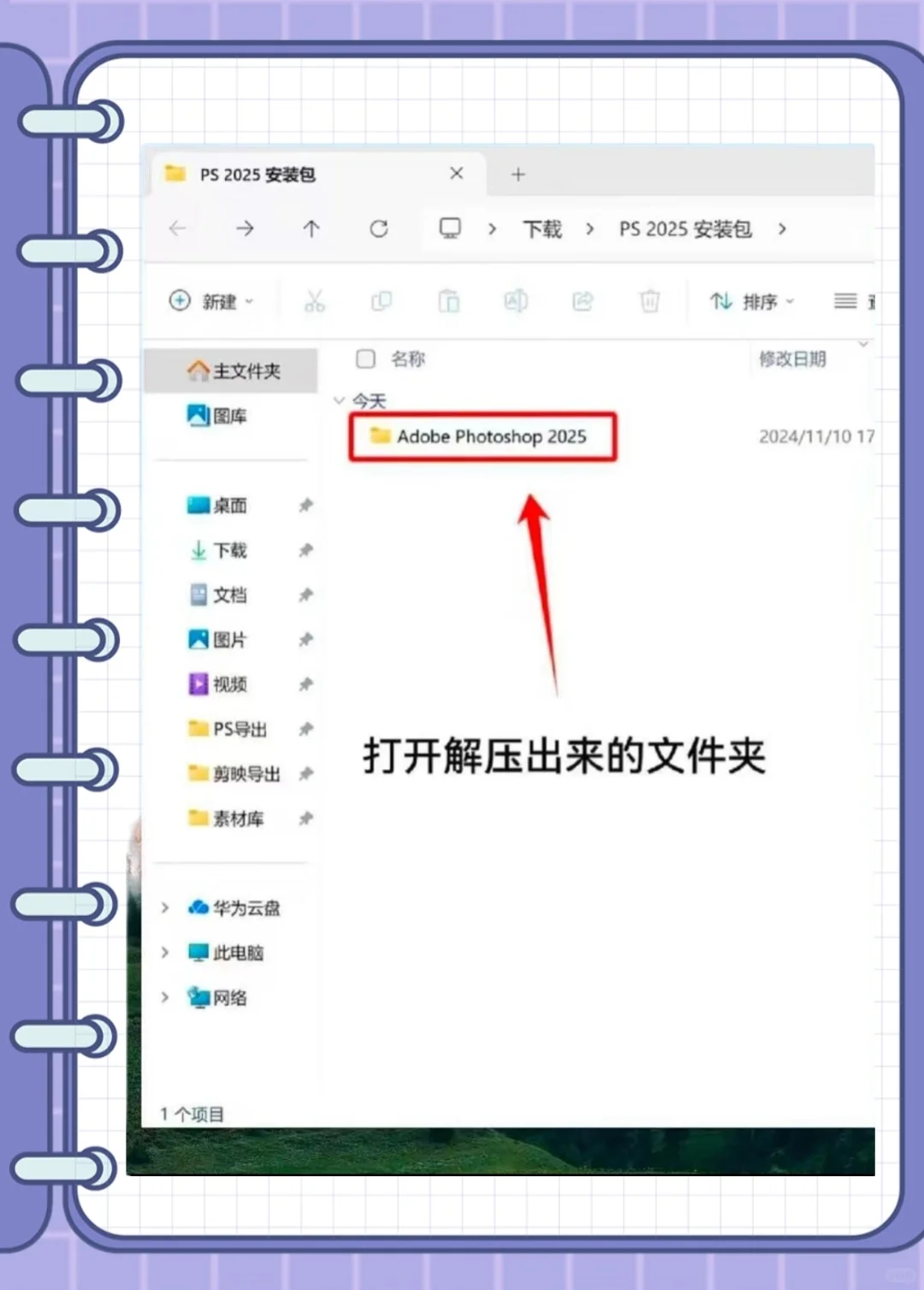Click the up-navigation arrow icon

(311, 228)
